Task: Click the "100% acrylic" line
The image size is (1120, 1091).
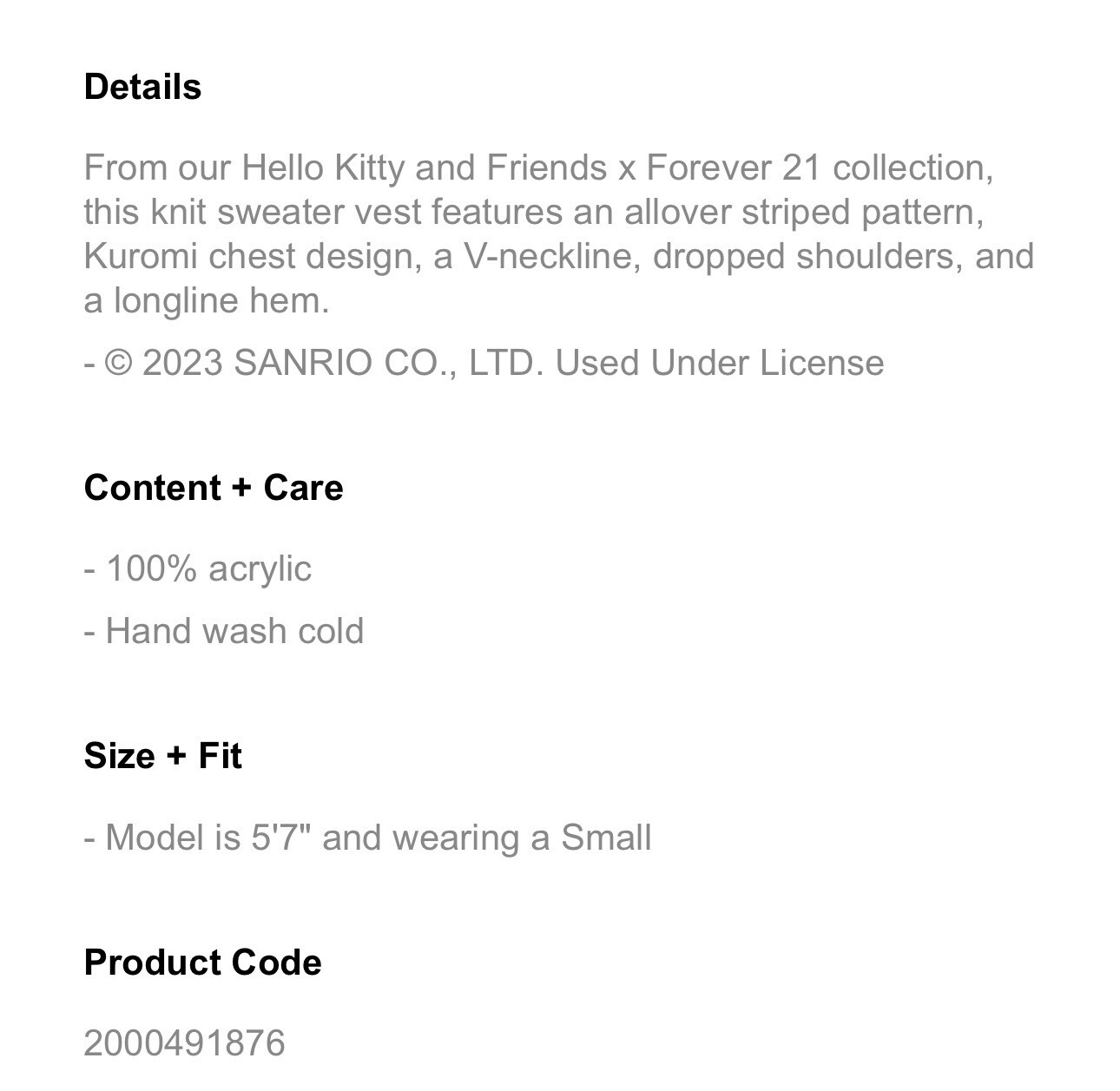Action: [207, 569]
